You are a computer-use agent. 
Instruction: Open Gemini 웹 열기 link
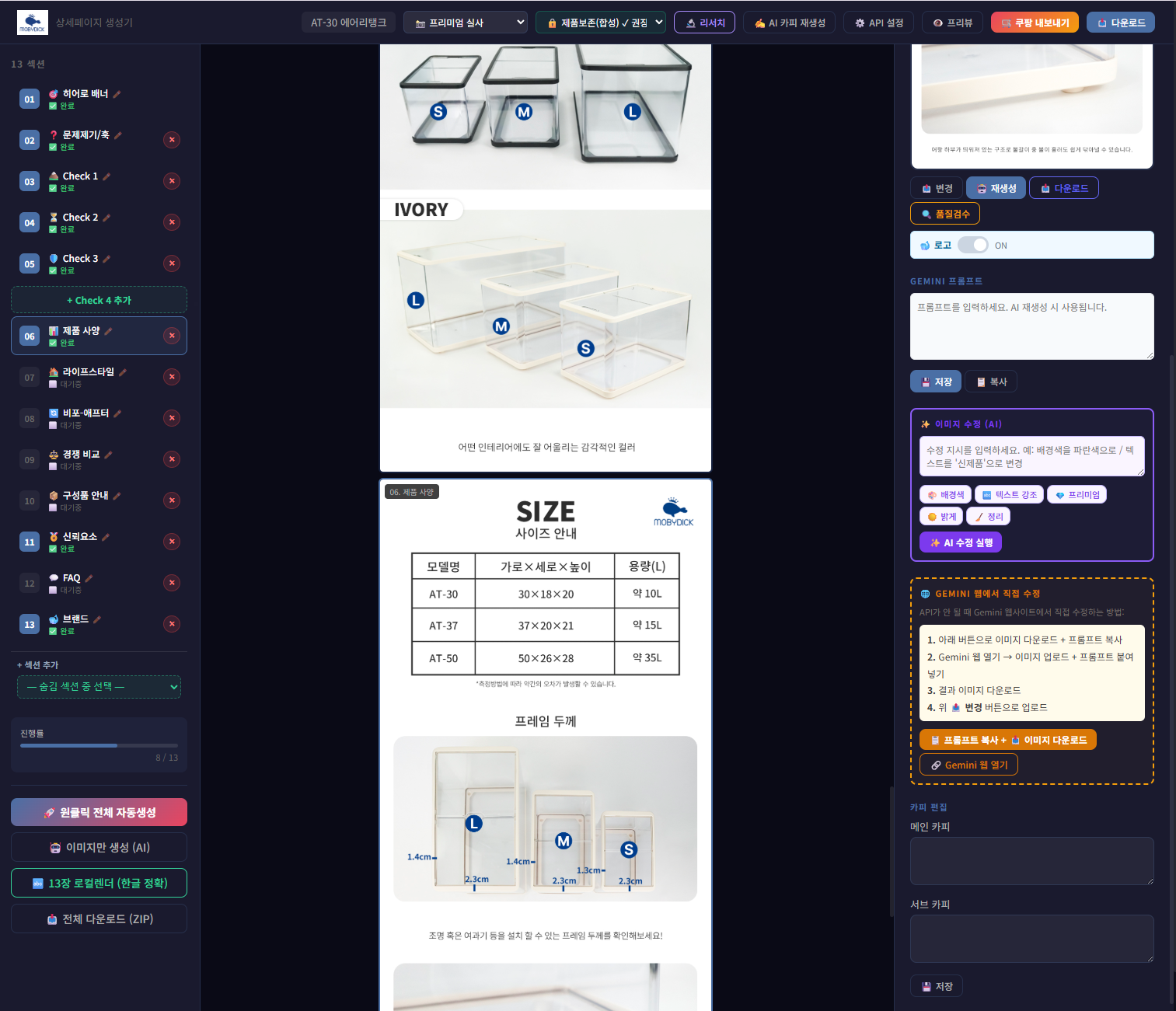pyautogui.click(x=968, y=765)
